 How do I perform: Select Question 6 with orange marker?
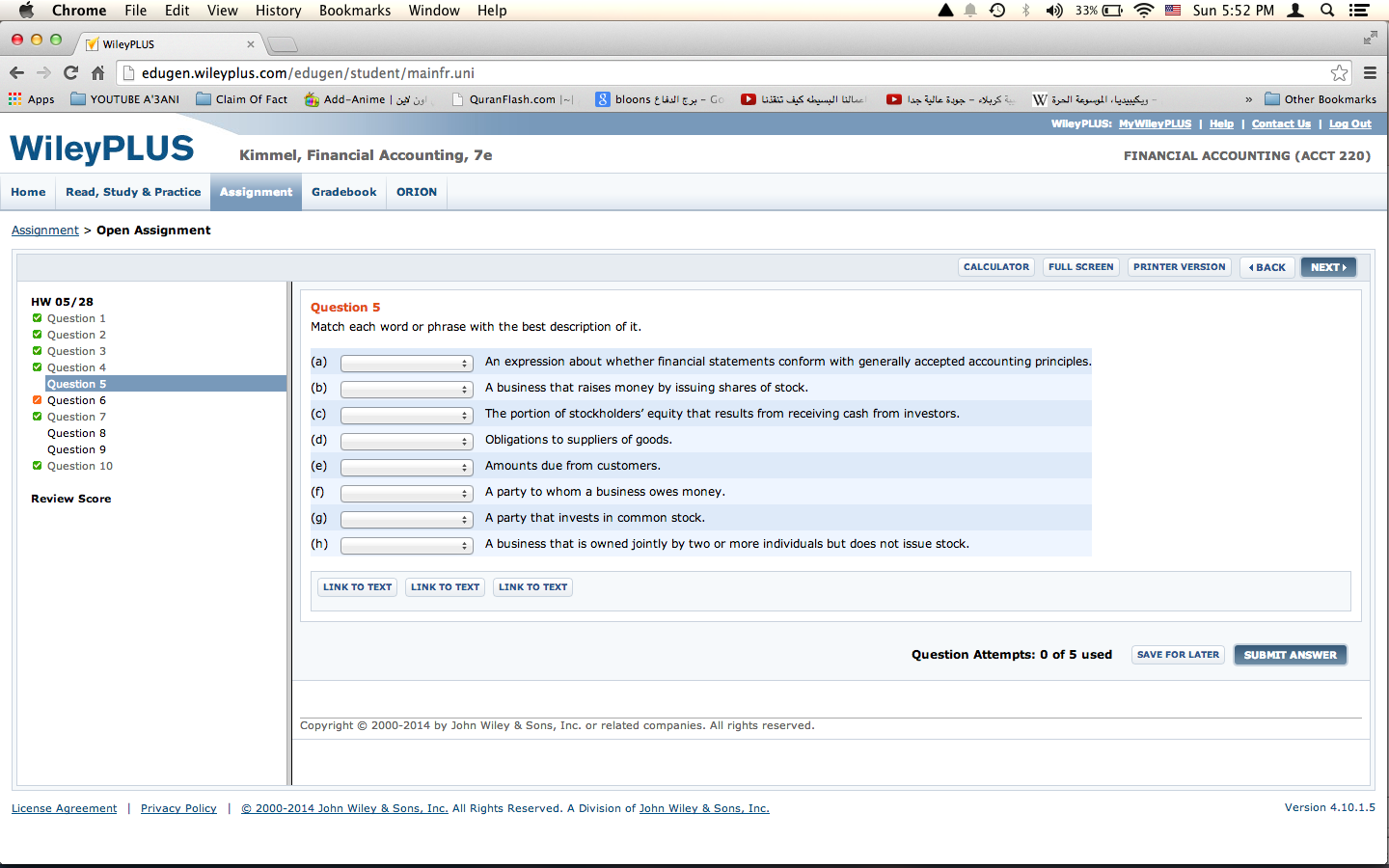pos(76,400)
